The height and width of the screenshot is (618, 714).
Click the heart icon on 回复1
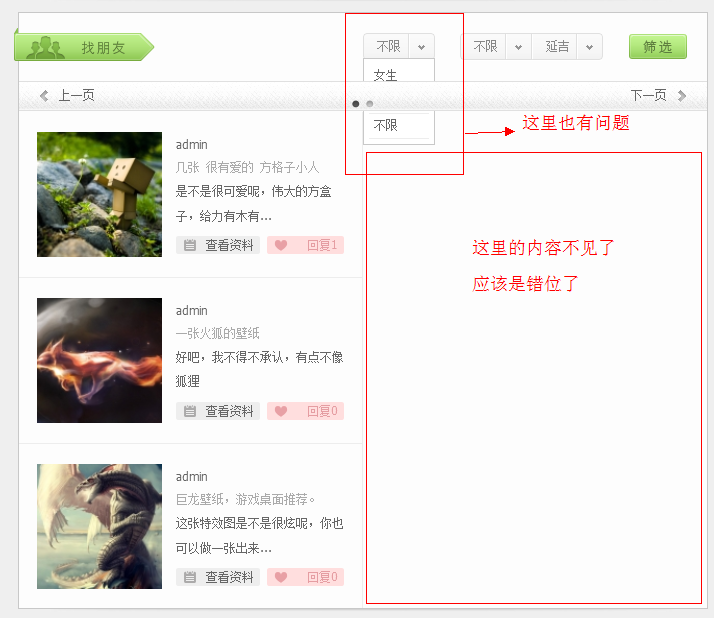click(281, 245)
